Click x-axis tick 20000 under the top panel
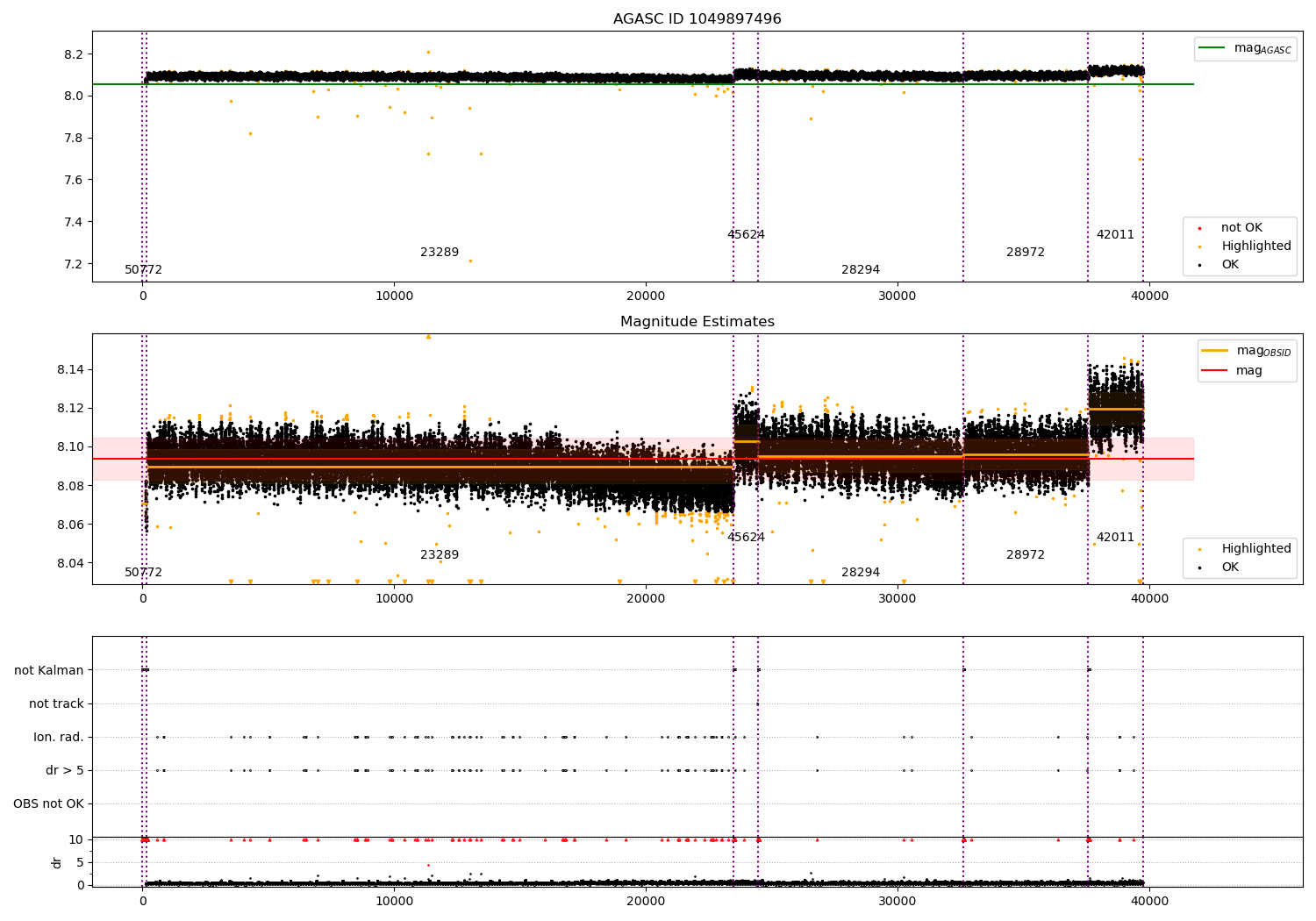 (x=646, y=296)
